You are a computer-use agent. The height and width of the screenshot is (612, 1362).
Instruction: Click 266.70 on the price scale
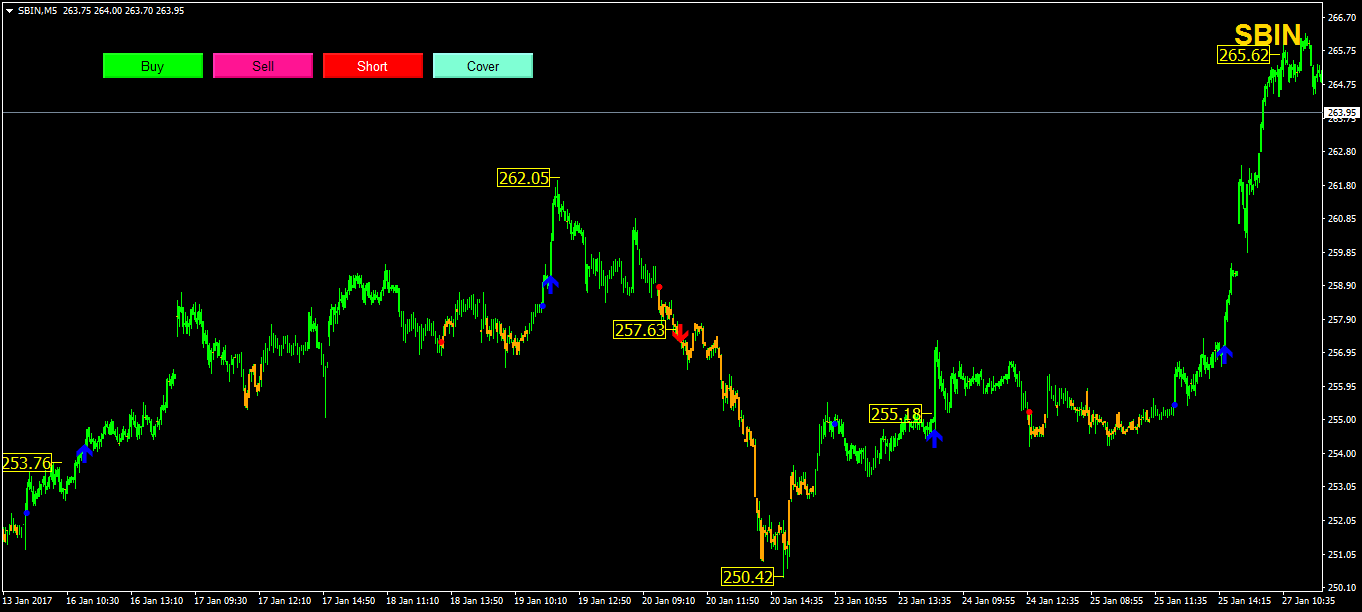click(x=1341, y=17)
